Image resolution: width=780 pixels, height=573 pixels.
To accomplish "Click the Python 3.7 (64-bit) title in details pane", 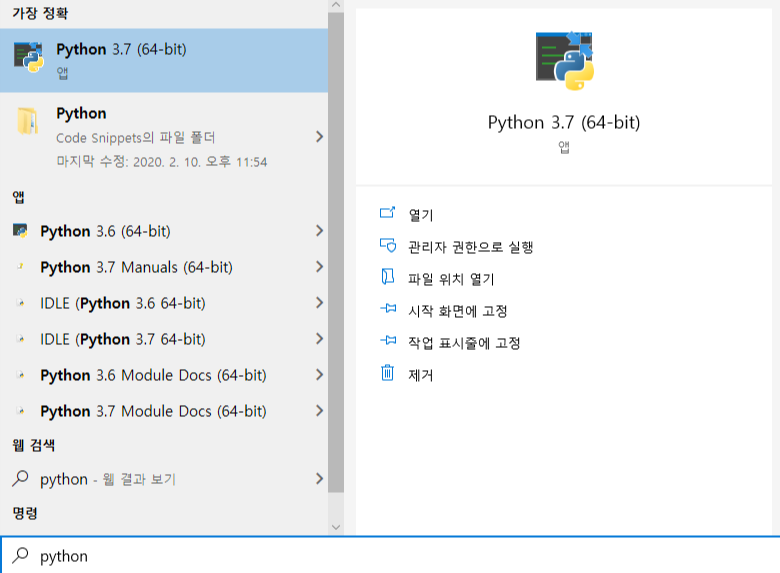I will pos(564,122).
